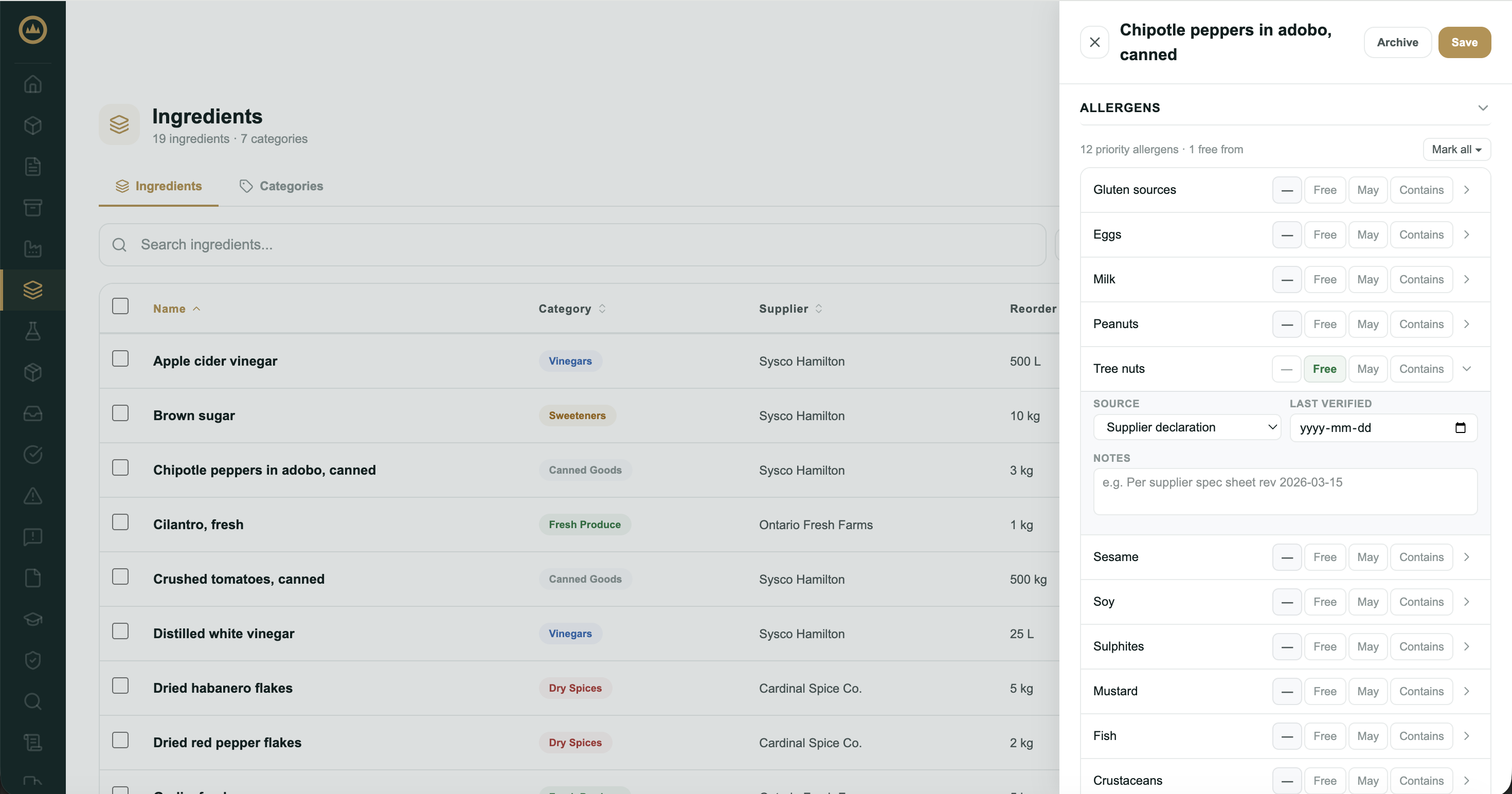Collapse the Tree nuts allergen details
The height and width of the screenshot is (794, 1512).
click(1467, 369)
